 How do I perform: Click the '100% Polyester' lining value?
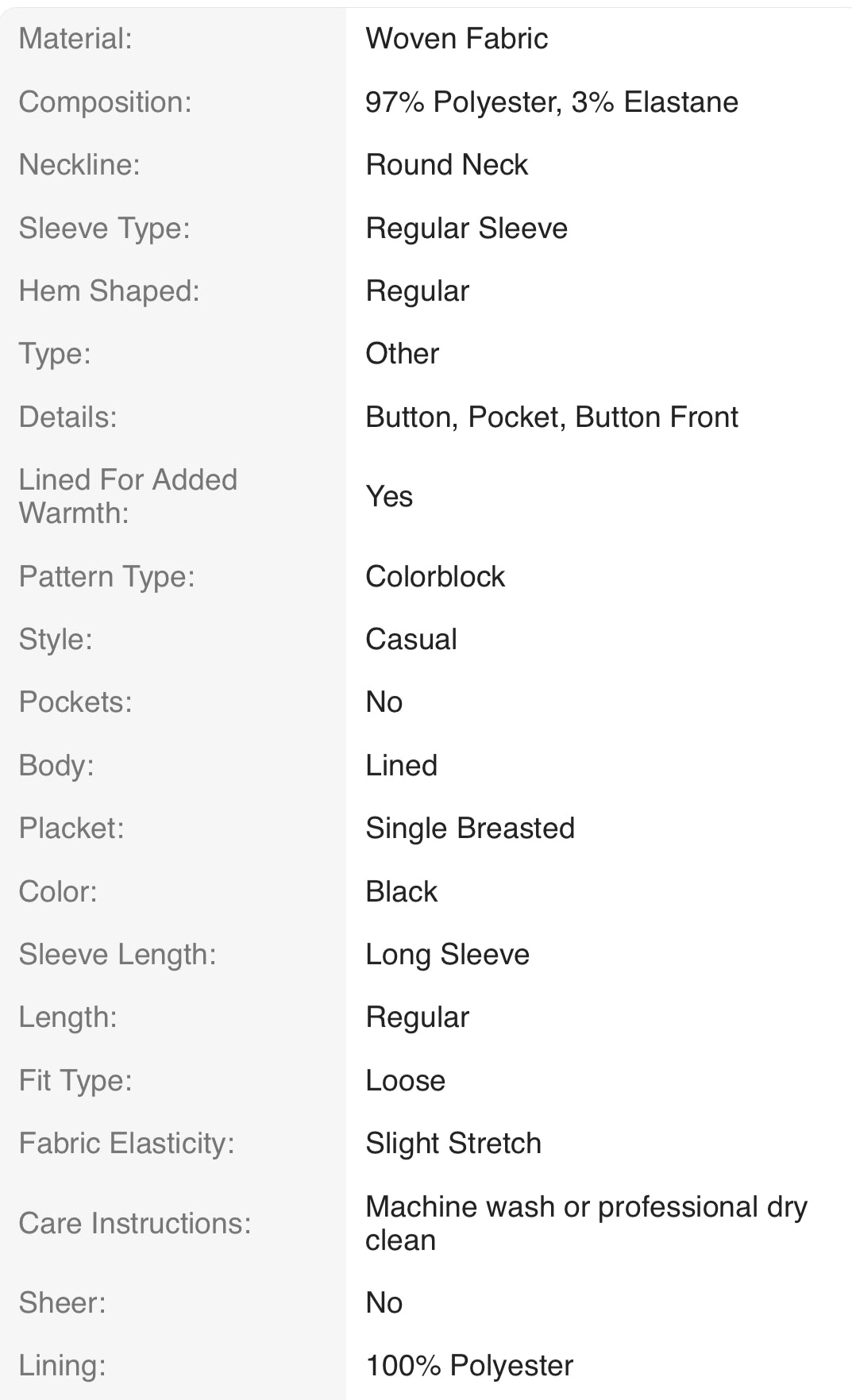point(468,1365)
